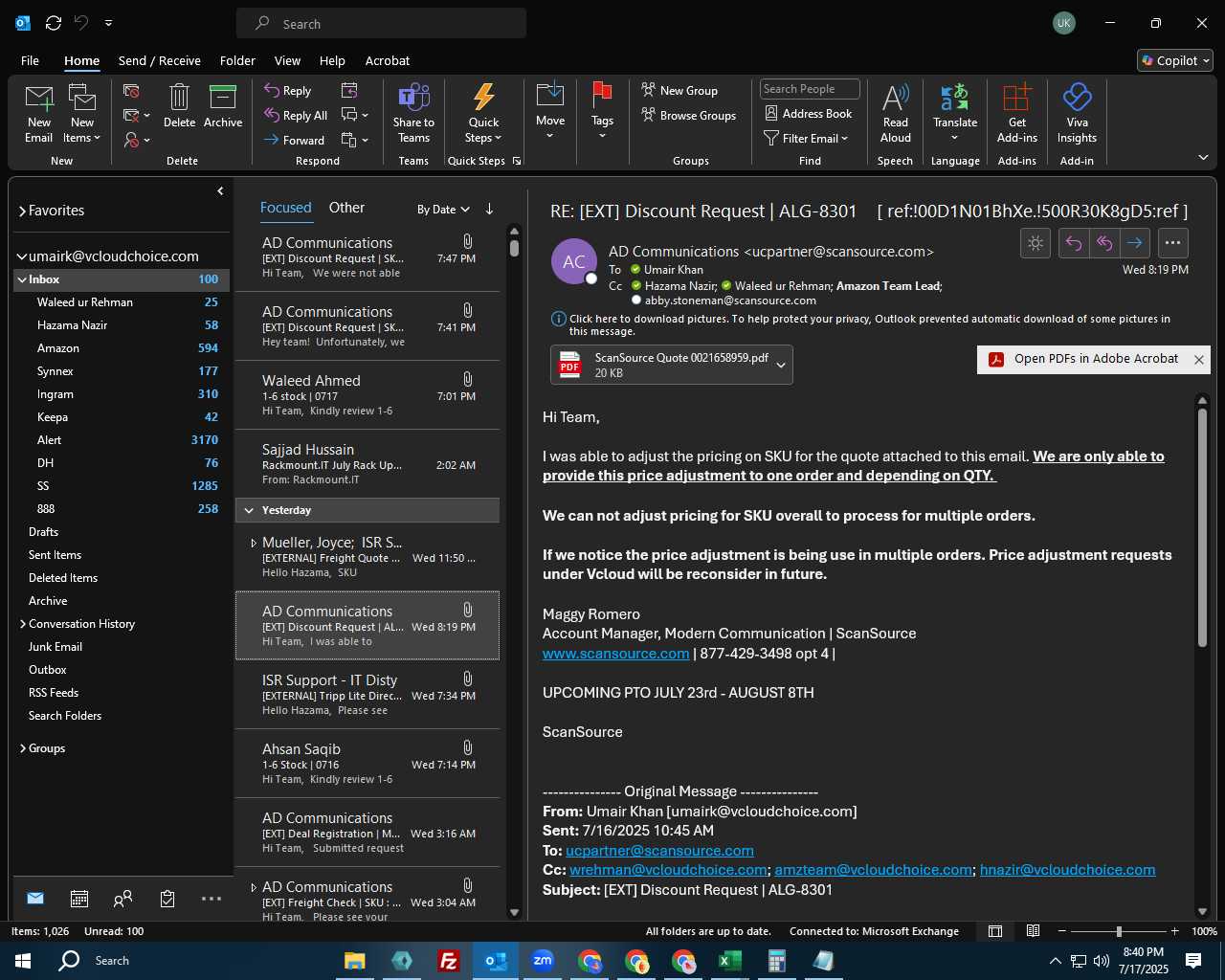Image resolution: width=1225 pixels, height=980 pixels.
Task: Open the Copilot button
Action: click(1175, 60)
